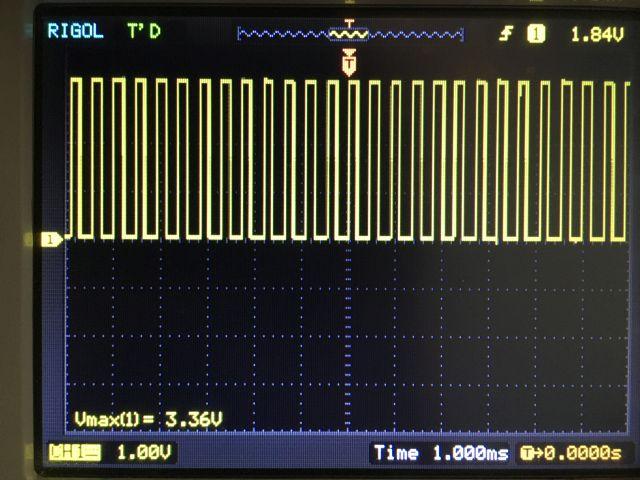Click the 1.00V vertical scale readout

(x=144, y=453)
